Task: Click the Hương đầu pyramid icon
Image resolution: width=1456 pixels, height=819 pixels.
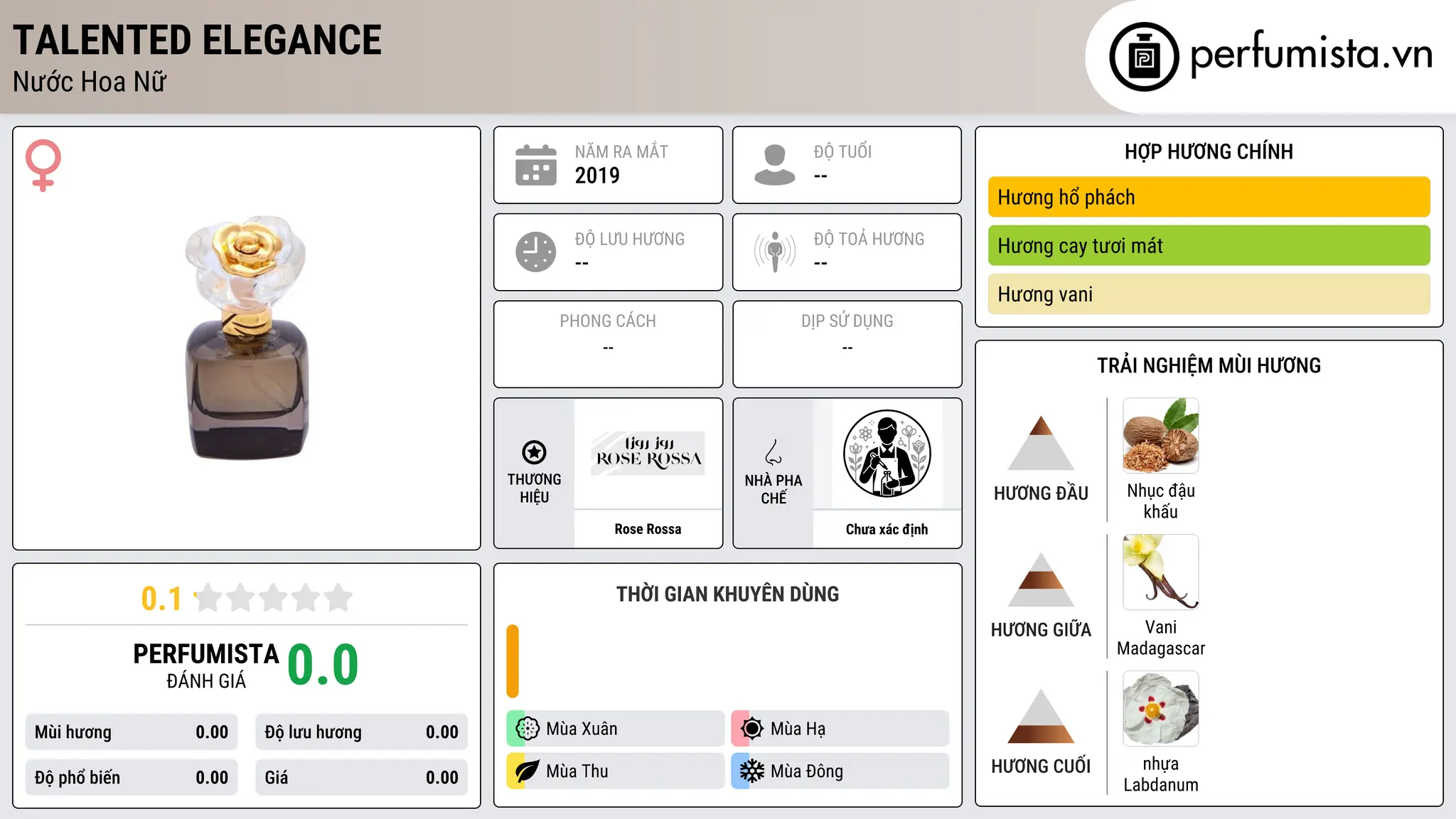Action: (x=1041, y=443)
